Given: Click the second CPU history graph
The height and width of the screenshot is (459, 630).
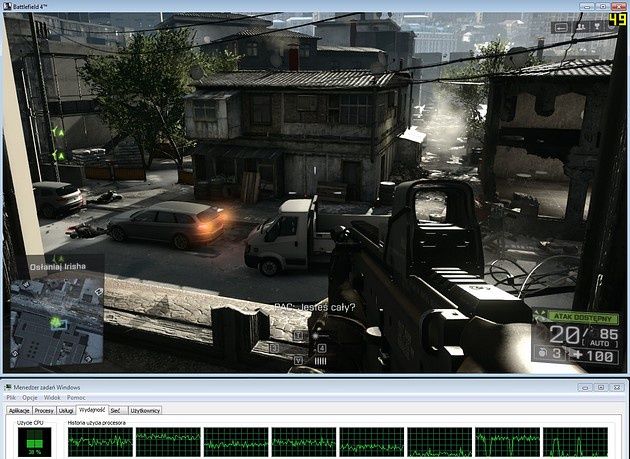Looking at the screenshot, I should coord(168,442).
